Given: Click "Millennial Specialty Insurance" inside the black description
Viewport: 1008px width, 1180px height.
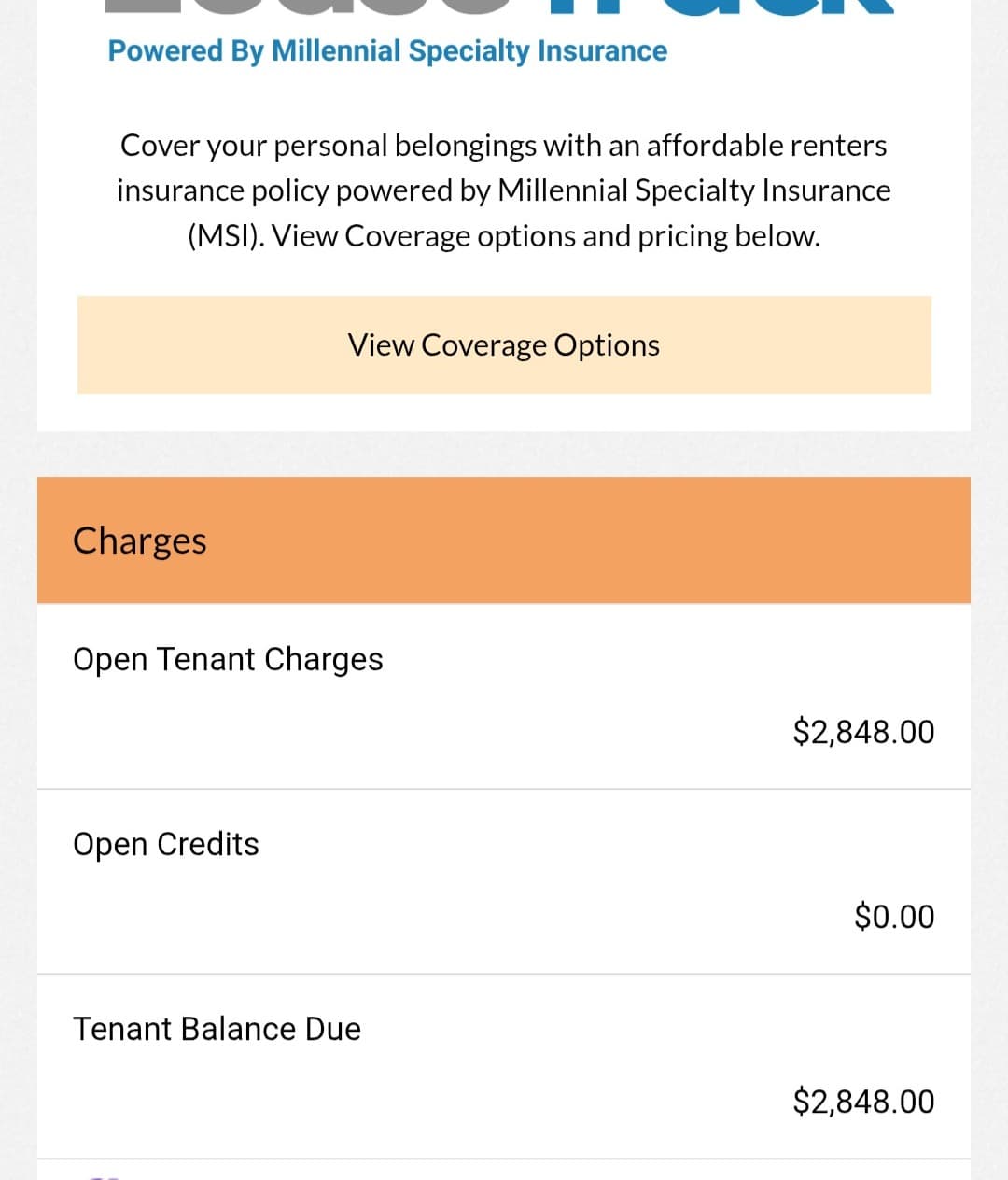Looking at the screenshot, I should tap(693, 190).
